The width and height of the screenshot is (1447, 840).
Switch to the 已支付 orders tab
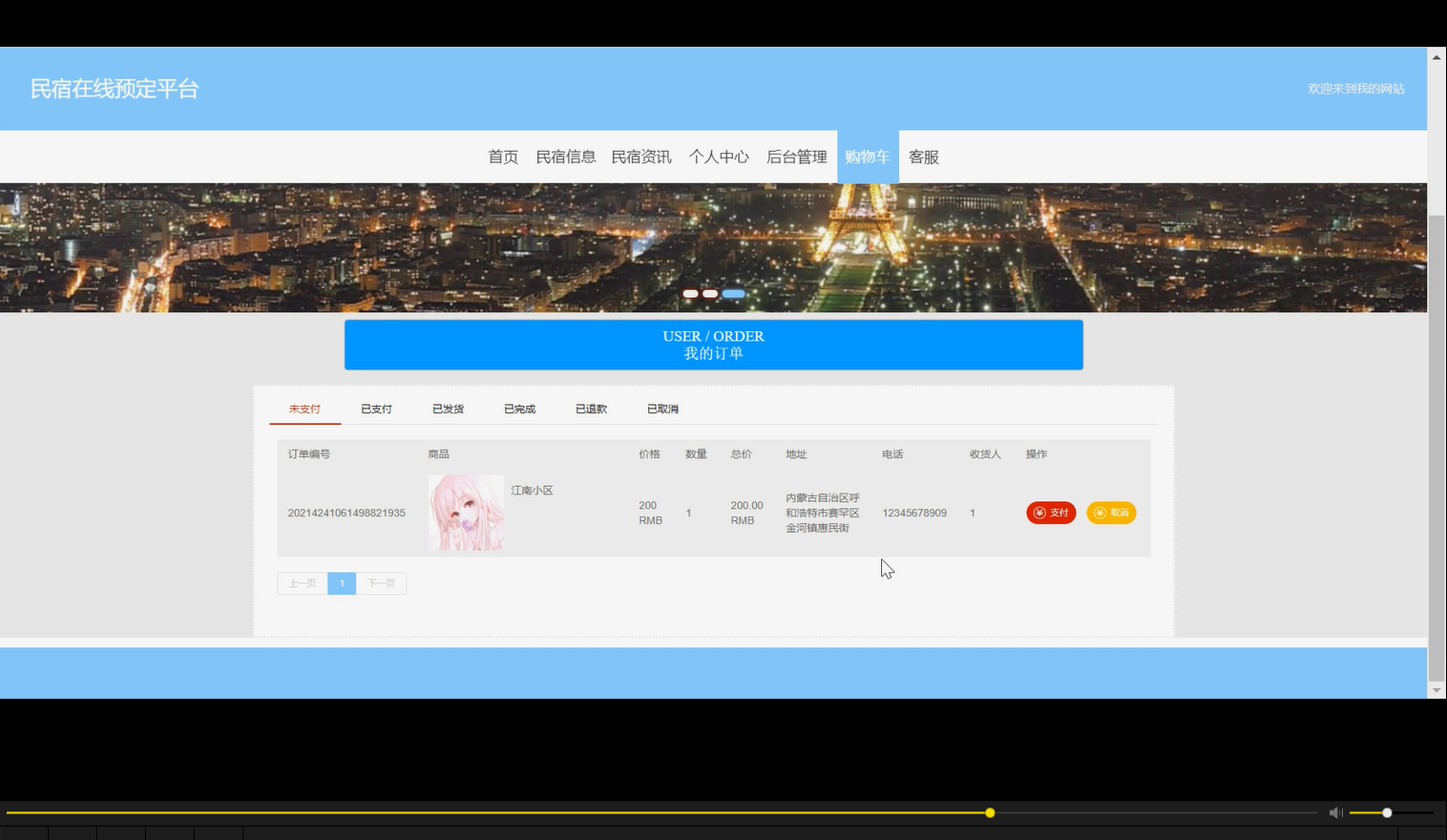click(x=376, y=409)
